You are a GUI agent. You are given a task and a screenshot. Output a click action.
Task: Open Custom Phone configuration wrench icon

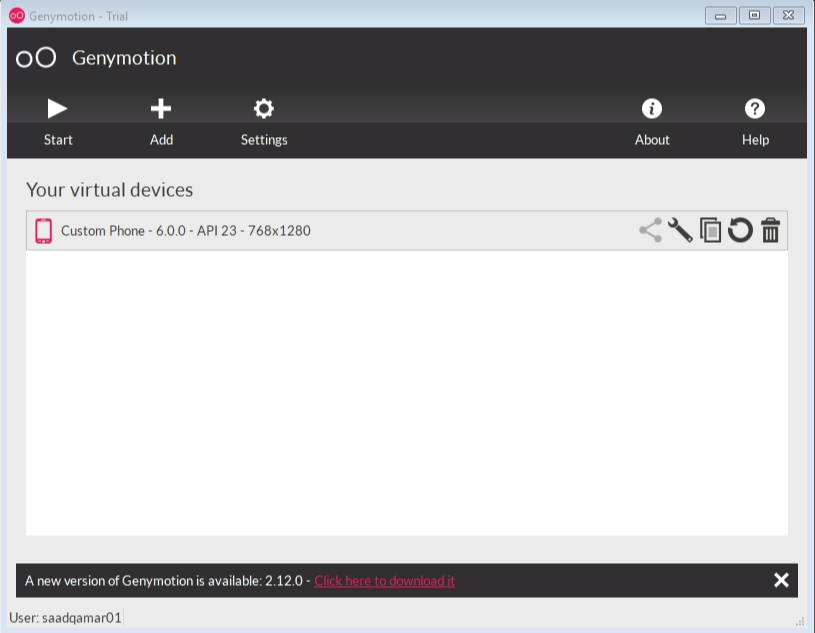680,230
